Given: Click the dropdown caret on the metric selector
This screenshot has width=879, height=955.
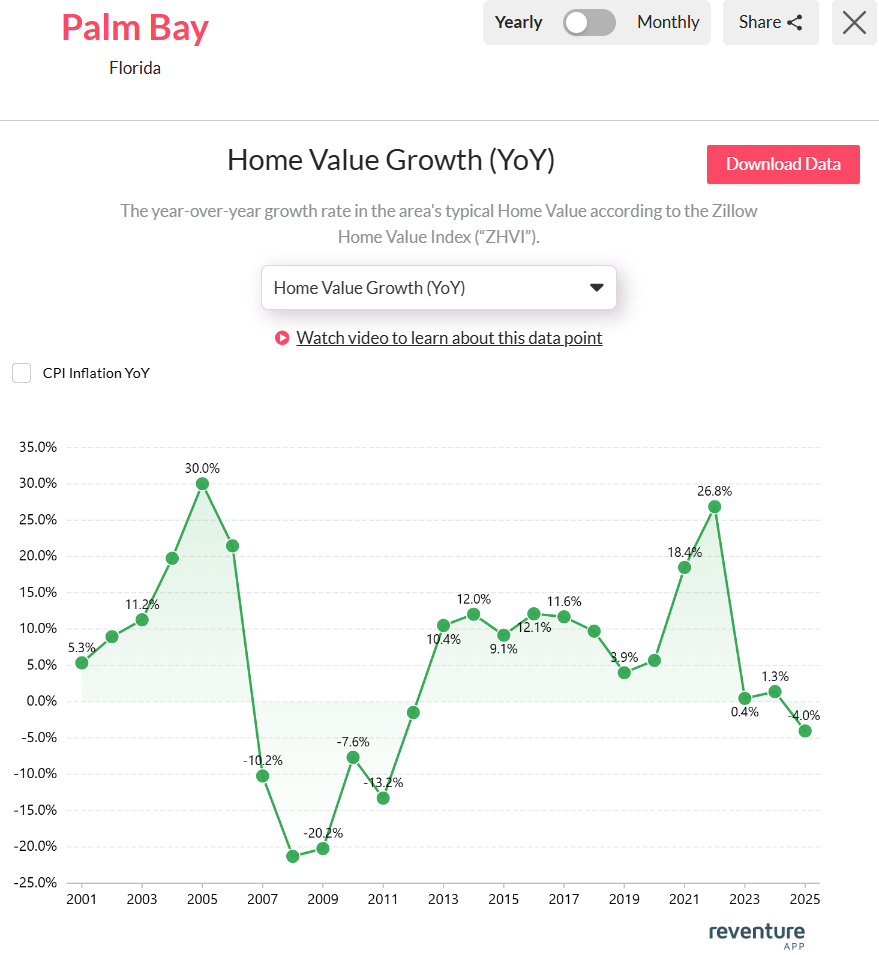Looking at the screenshot, I should pyautogui.click(x=597, y=287).
